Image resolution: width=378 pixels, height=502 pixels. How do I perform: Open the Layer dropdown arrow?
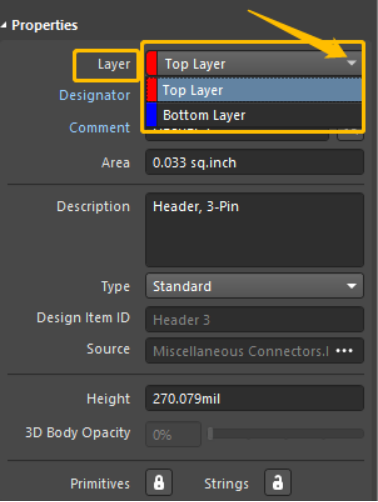[351, 63]
